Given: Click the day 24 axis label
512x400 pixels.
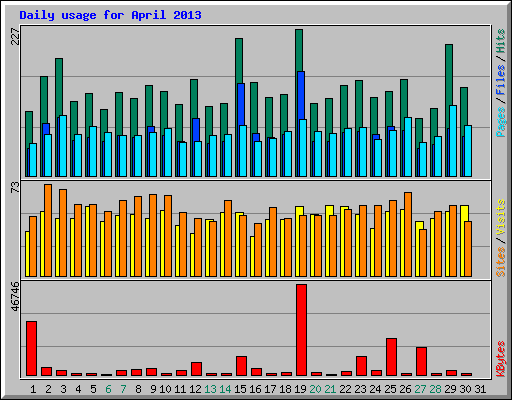Looking at the screenshot, I should (x=375, y=389).
